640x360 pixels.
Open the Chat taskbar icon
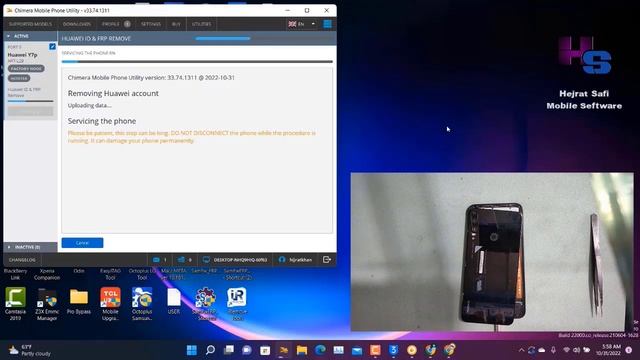tap(247, 350)
